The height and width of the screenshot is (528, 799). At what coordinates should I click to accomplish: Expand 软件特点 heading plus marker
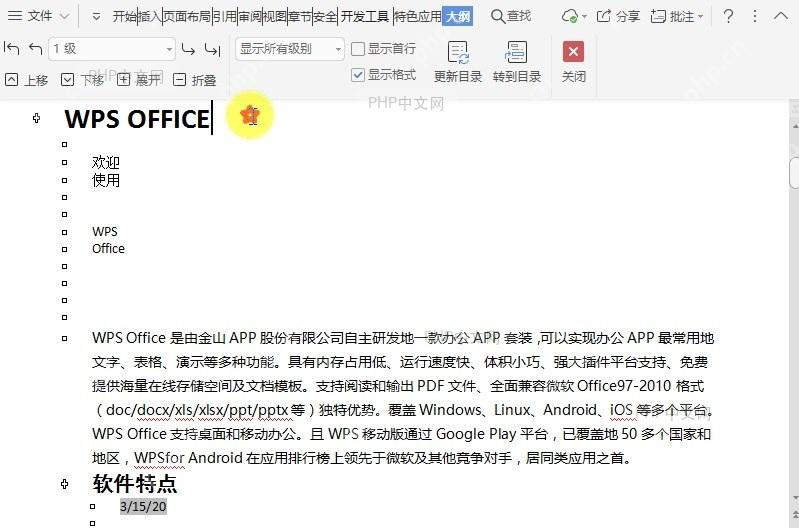click(x=65, y=484)
